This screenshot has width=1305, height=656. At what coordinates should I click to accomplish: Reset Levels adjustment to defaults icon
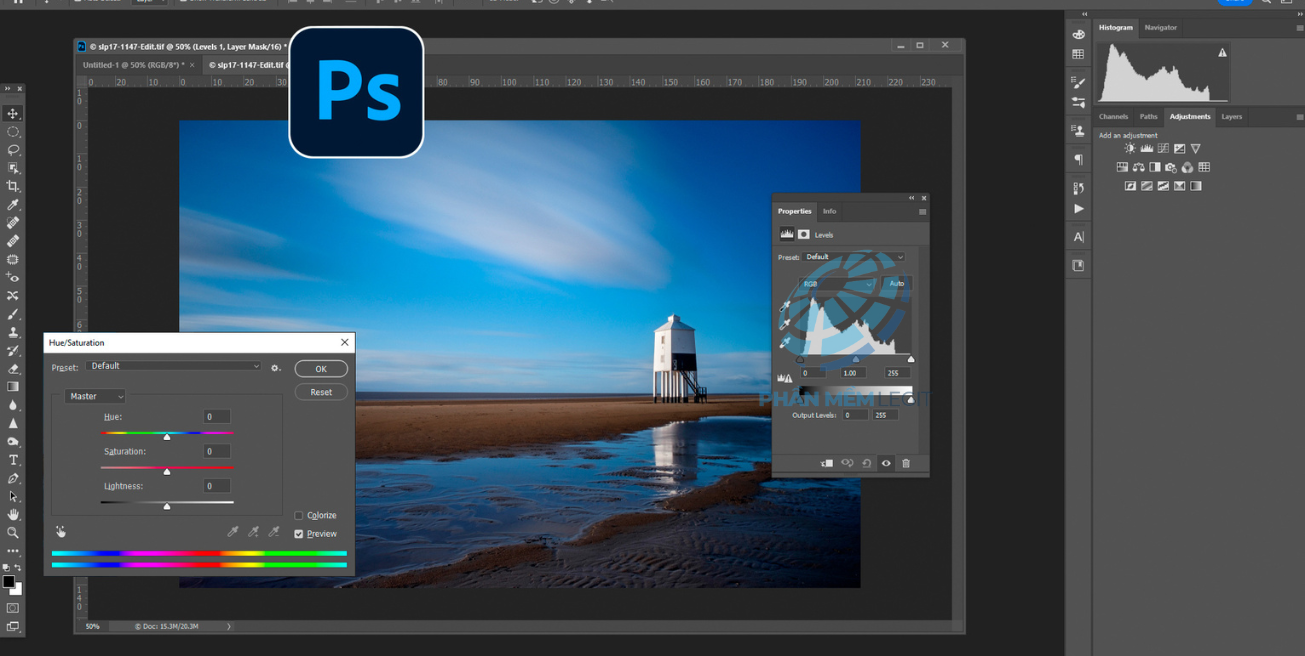[x=866, y=463]
